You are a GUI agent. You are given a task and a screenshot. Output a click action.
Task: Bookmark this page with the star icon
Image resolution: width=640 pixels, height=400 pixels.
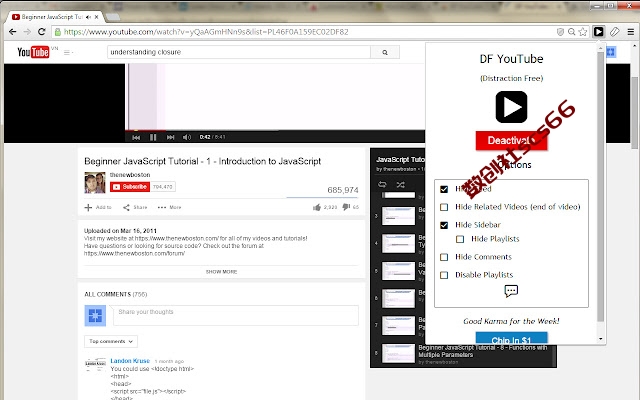point(583,32)
